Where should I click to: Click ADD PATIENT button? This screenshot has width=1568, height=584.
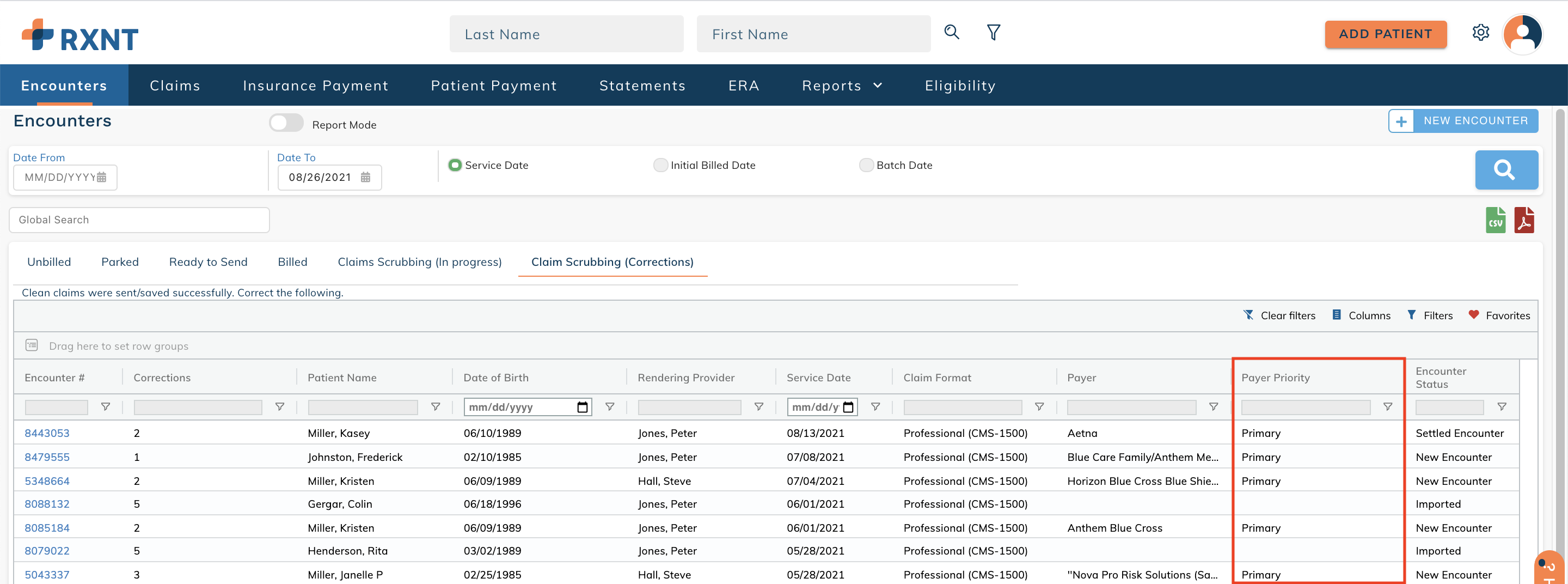(x=1386, y=34)
